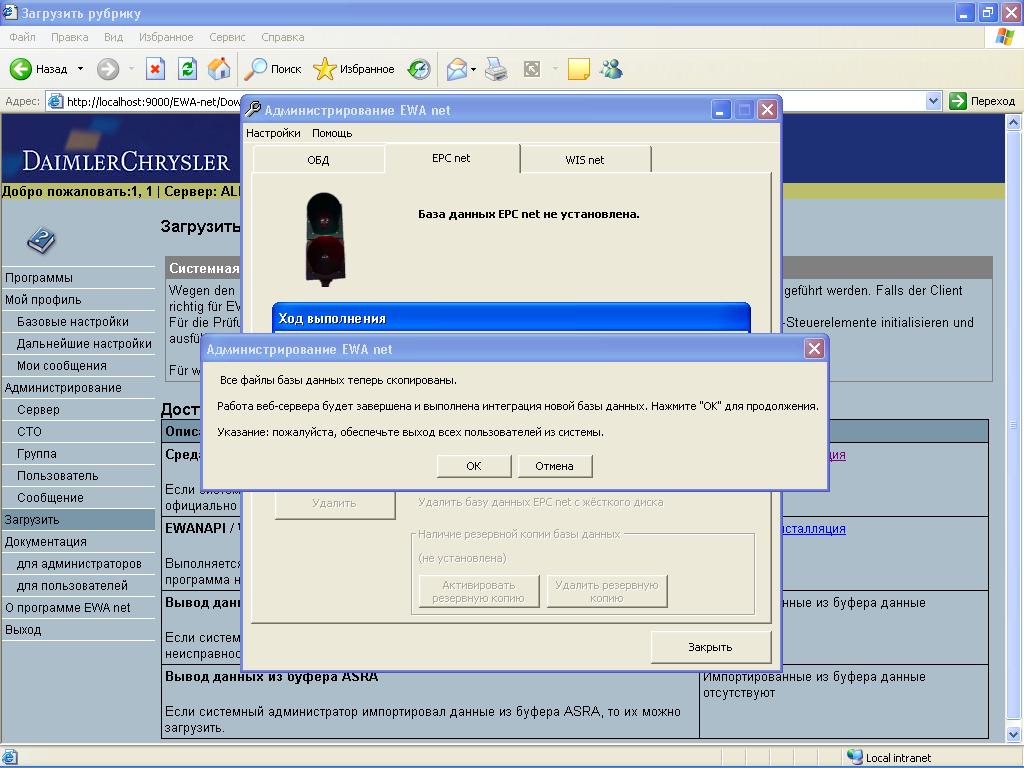This screenshot has height=768, width=1024.
Task: Click the Home icon in browser toolbar
Action: coord(219,69)
